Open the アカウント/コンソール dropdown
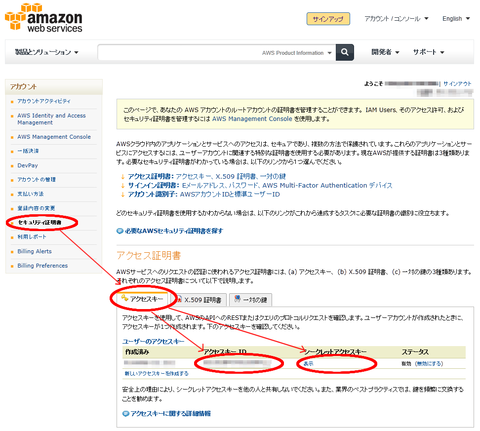The image size is (480, 431). [x=396, y=19]
